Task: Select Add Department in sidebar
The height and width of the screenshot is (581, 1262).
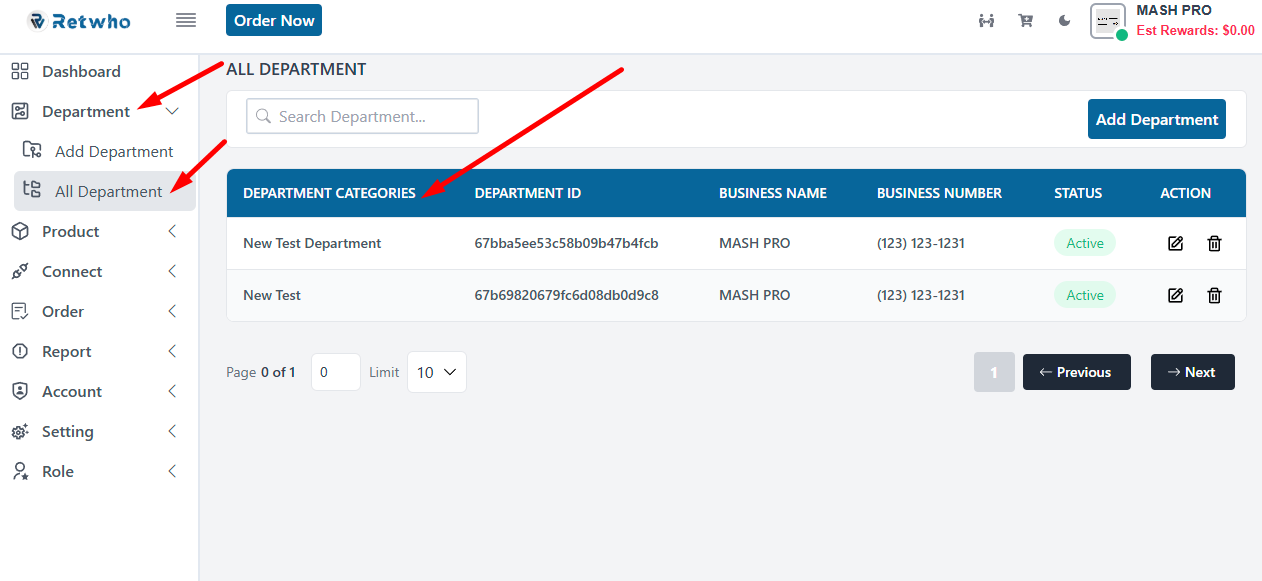Action: (x=114, y=151)
